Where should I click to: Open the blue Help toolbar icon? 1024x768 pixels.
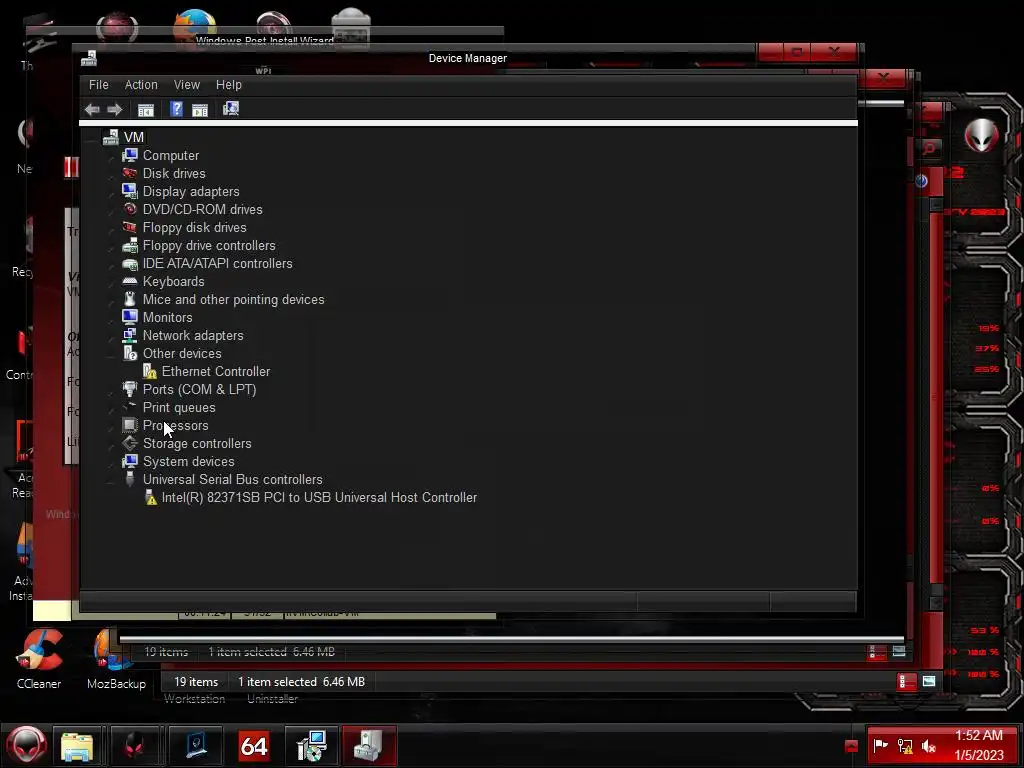[176, 109]
